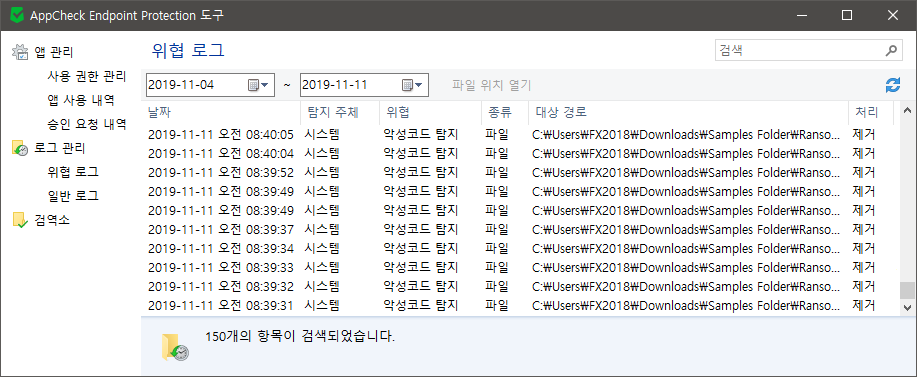Image resolution: width=917 pixels, height=377 pixels.
Task: Click the 로그 관리 folder icon
Action: coord(20,148)
